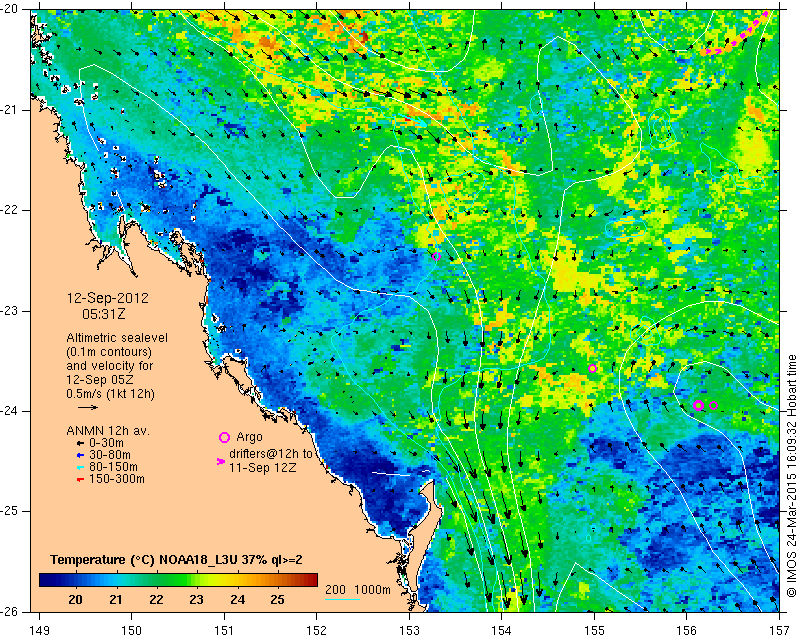The height and width of the screenshot is (640, 800).
Task: Click longitude axis label 154
Action: (x=502, y=630)
